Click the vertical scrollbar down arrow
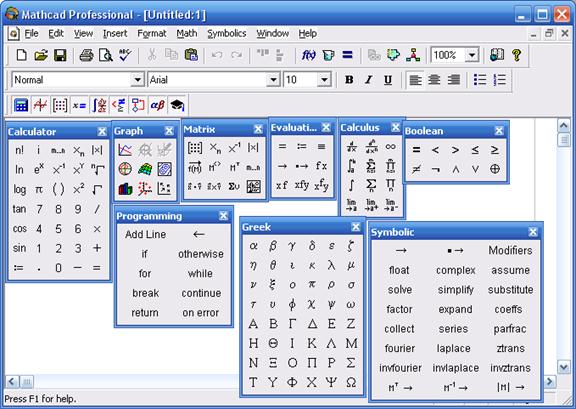576x409 pixels. point(564,367)
